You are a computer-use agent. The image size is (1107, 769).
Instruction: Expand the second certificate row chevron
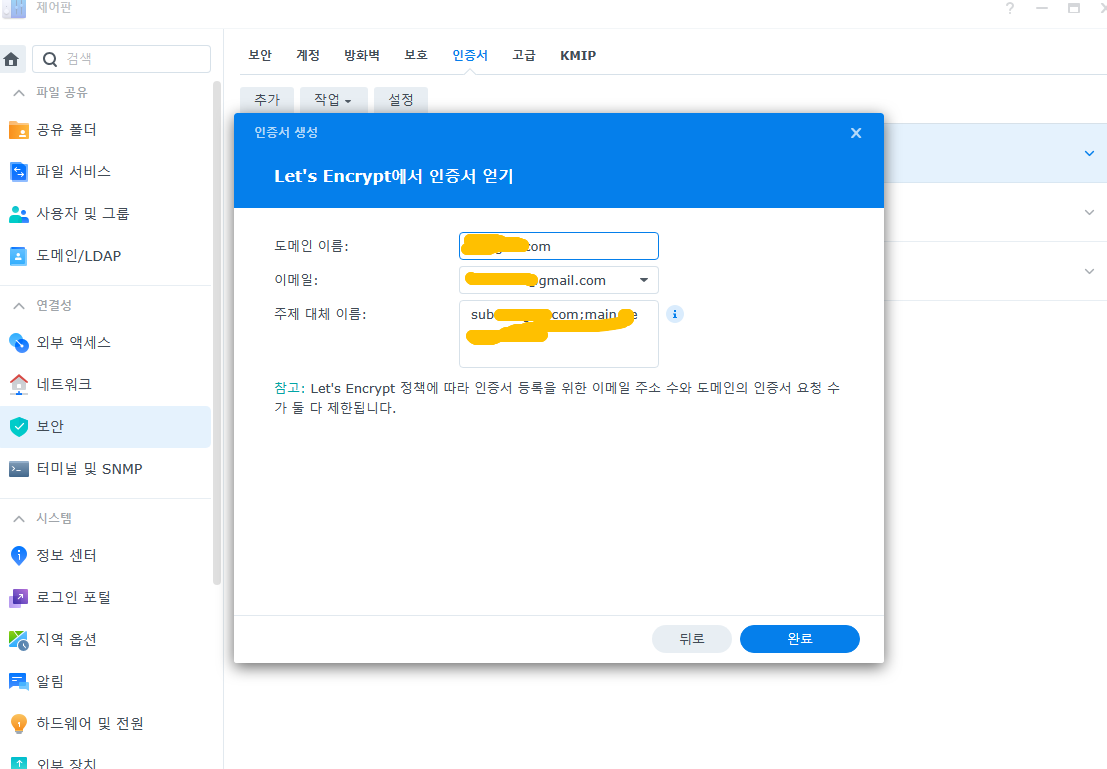point(1089,213)
